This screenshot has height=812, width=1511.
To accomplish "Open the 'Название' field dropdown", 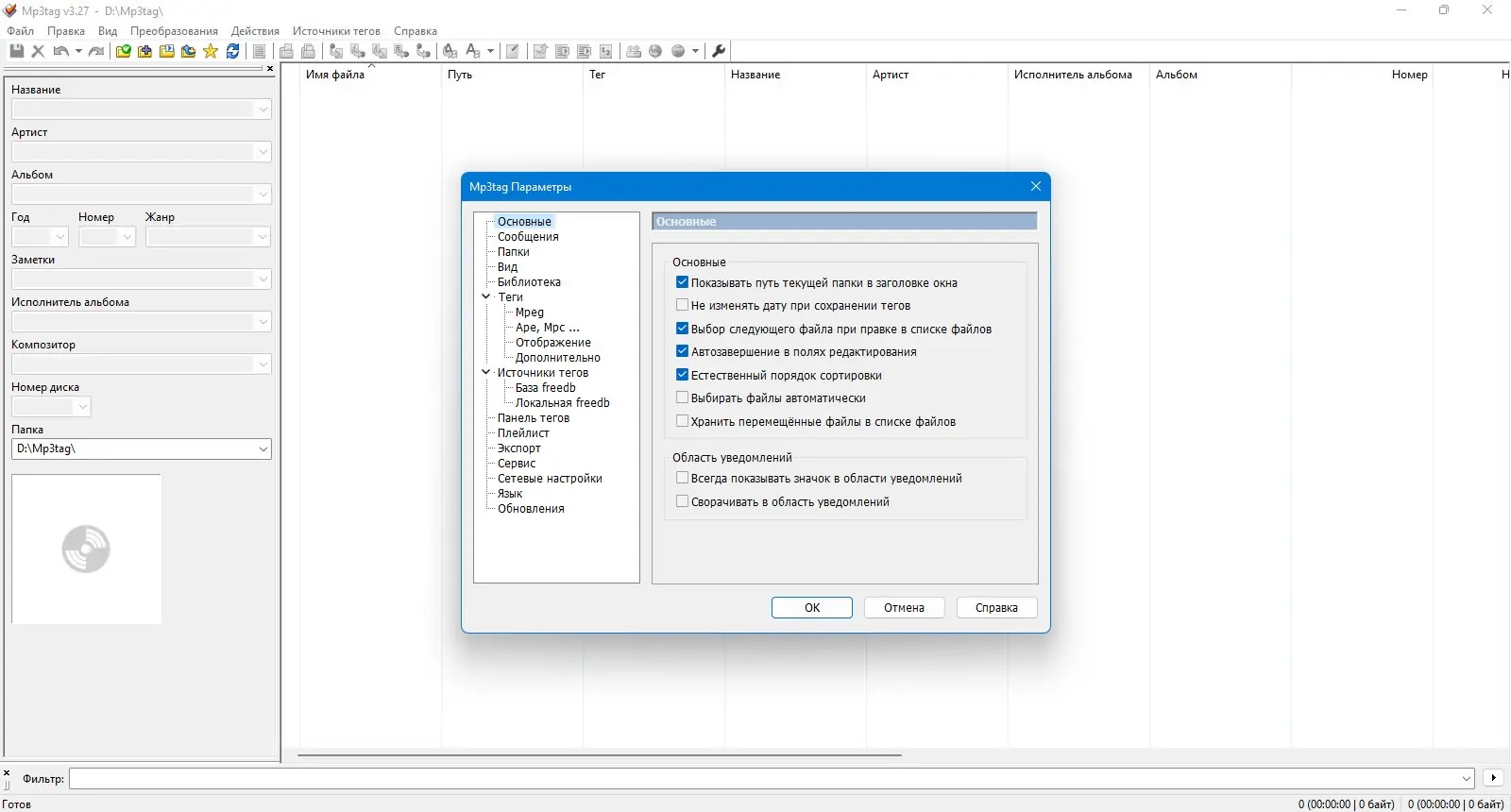I will [263, 110].
